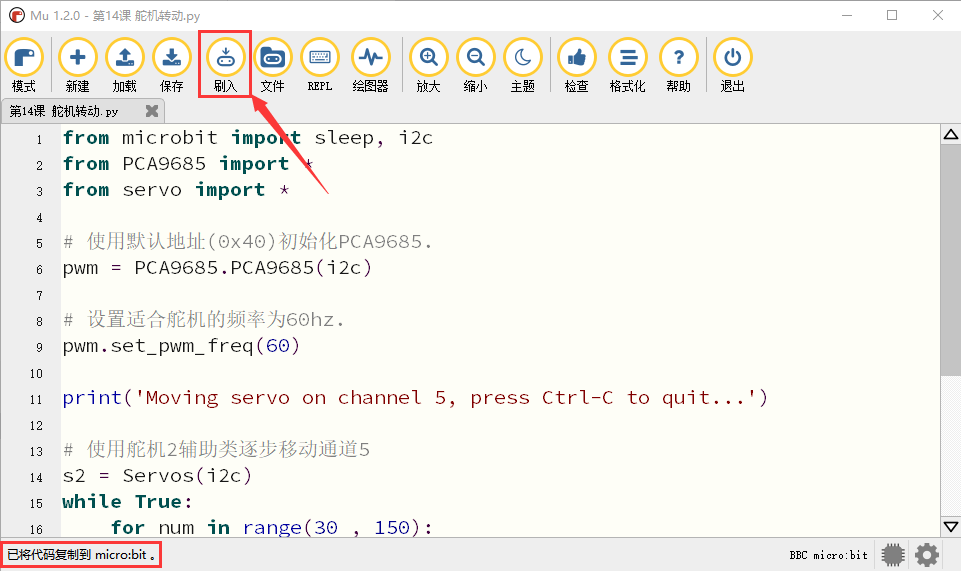The width and height of the screenshot is (961, 571).
Task: Click the scrollbar up arrow
Action: [x=951, y=134]
